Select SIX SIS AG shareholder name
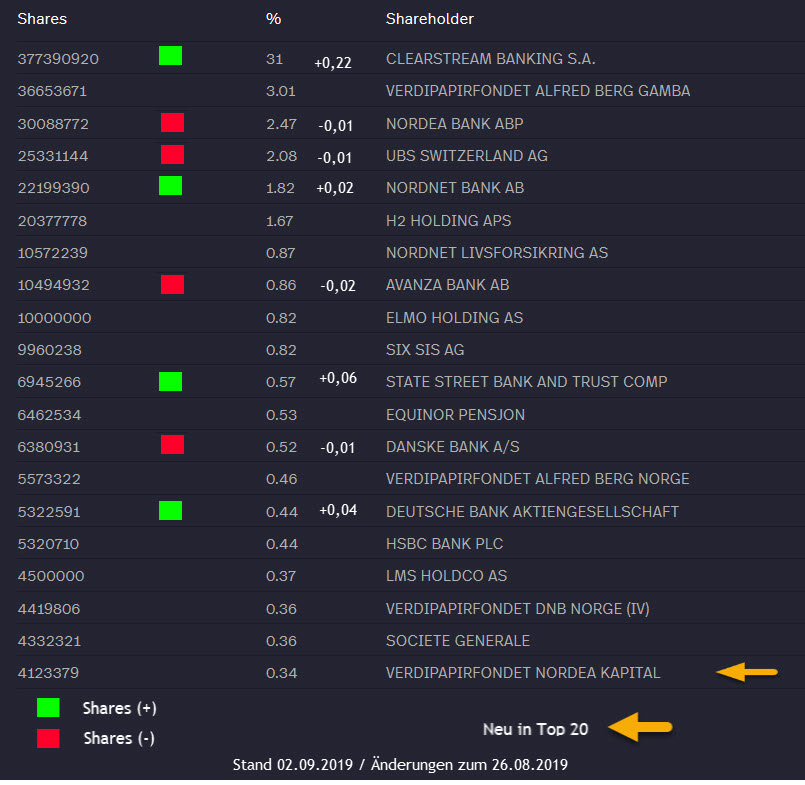The width and height of the screenshot is (805, 785). 425,350
